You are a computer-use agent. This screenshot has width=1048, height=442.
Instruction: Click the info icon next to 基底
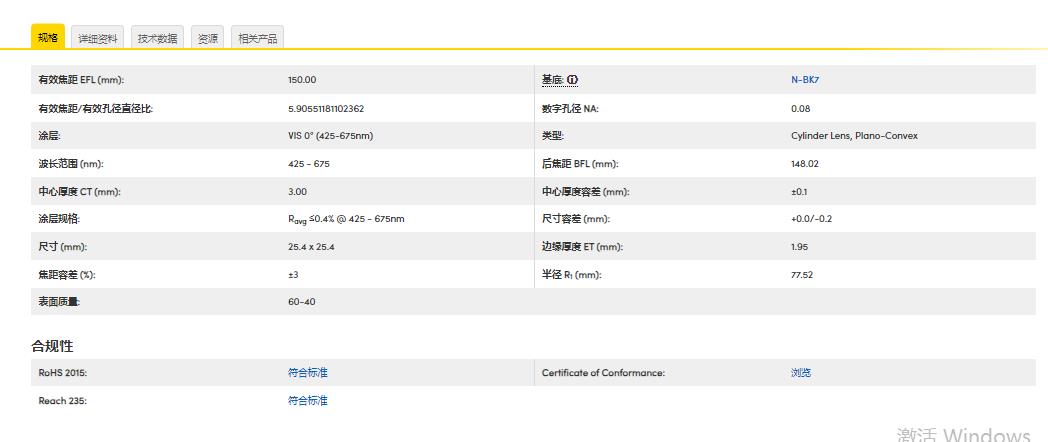573,80
